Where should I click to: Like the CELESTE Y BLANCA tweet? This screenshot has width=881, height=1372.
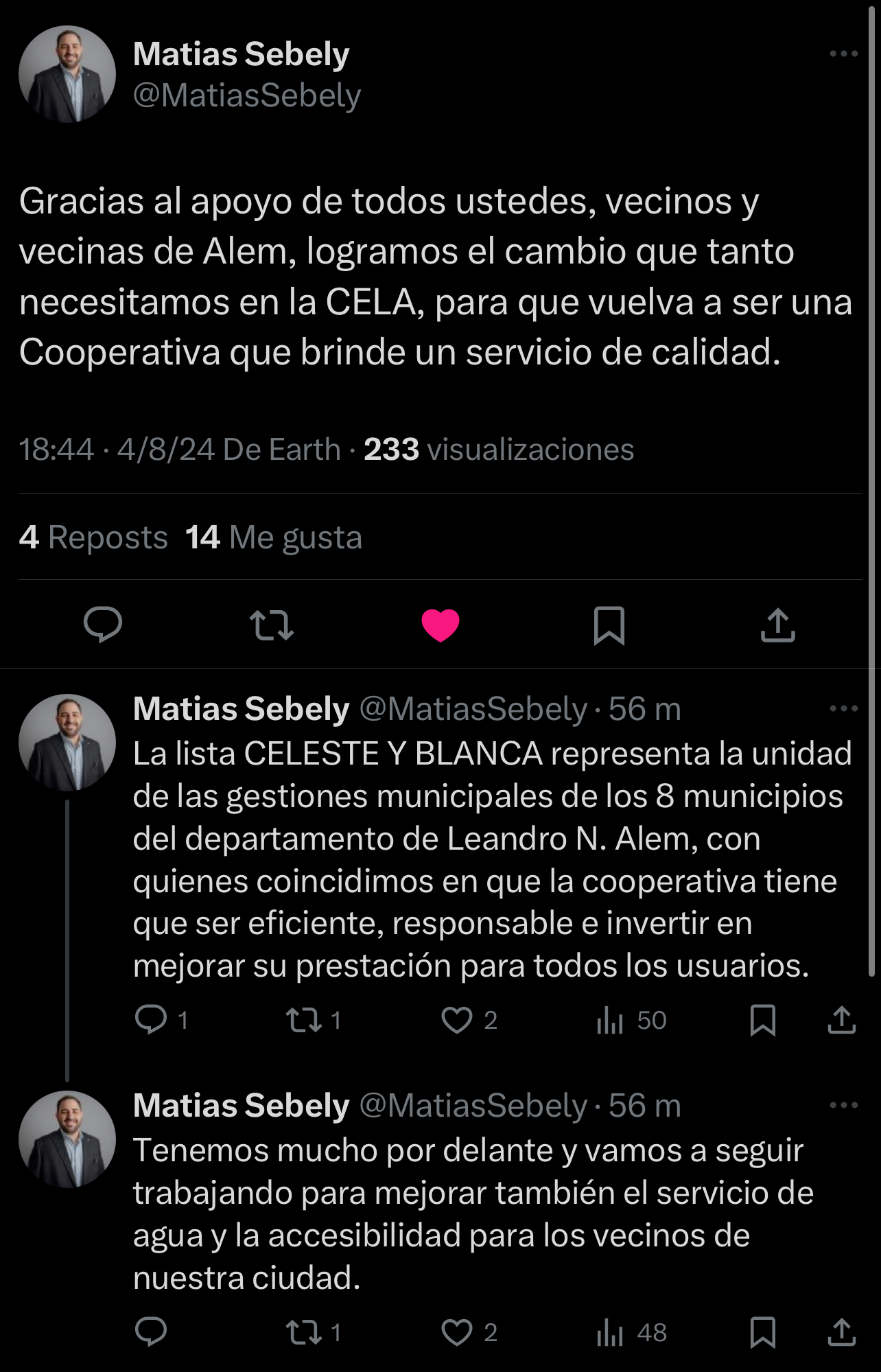(457, 1020)
